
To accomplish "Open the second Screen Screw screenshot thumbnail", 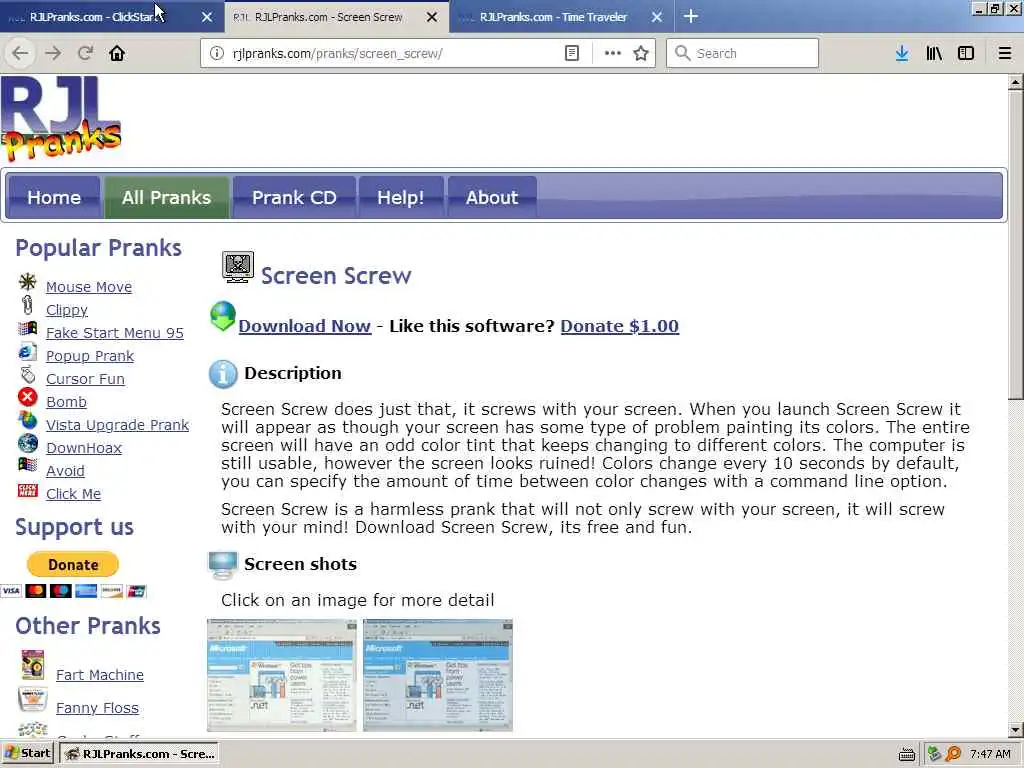I will pyautogui.click(x=438, y=675).
